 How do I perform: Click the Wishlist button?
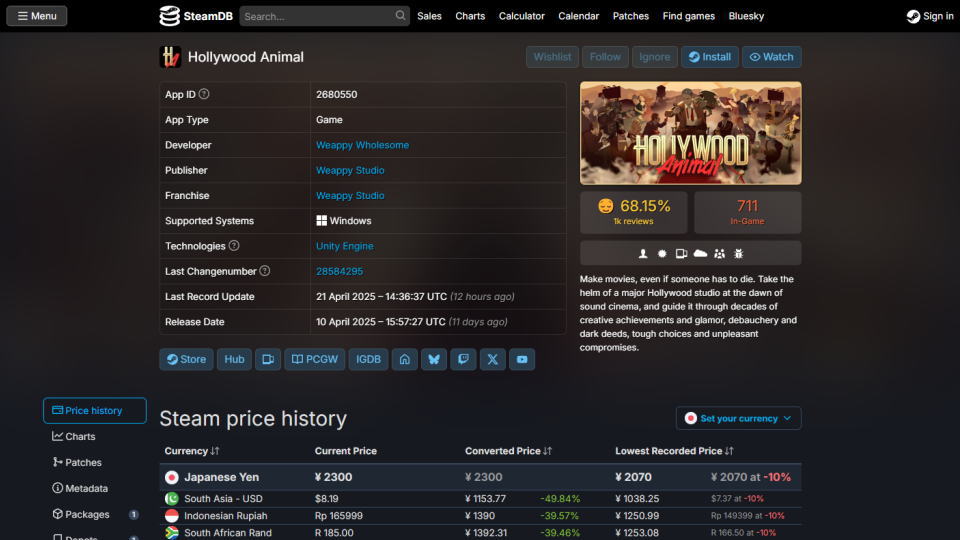click(552, 57)
